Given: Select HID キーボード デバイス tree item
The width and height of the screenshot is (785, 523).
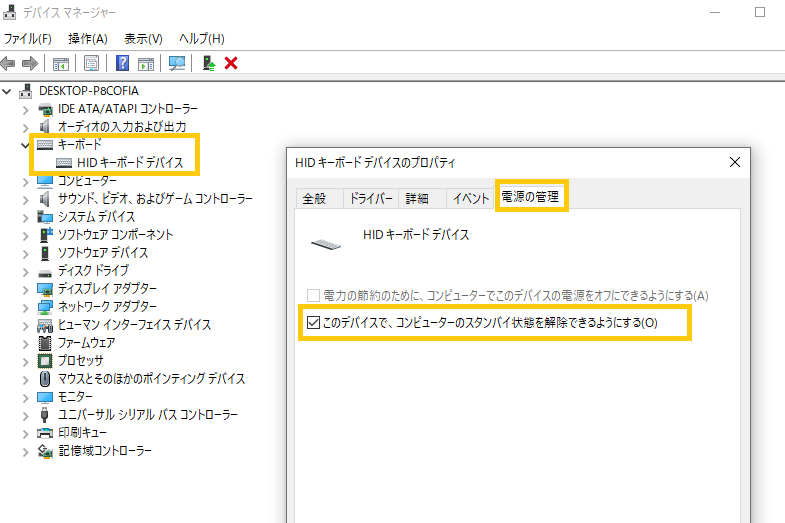Looking at the screenshot, I should point(130,163).
